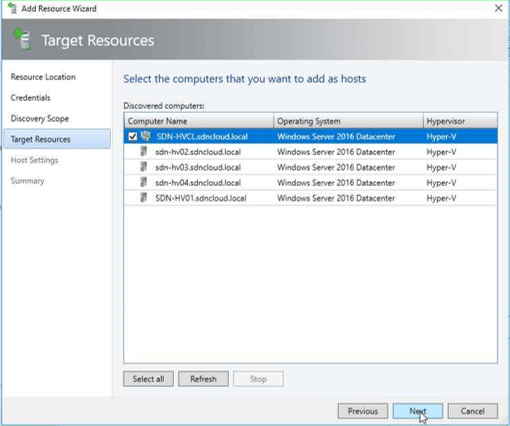Select SDN-HV01.sdncloud.local computer name

click(201, 198)
